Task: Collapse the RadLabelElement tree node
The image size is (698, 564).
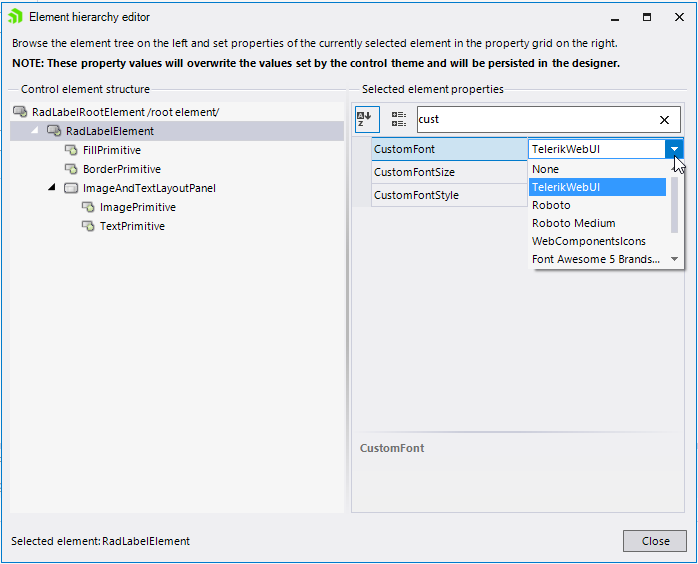Action: [35, 131]
